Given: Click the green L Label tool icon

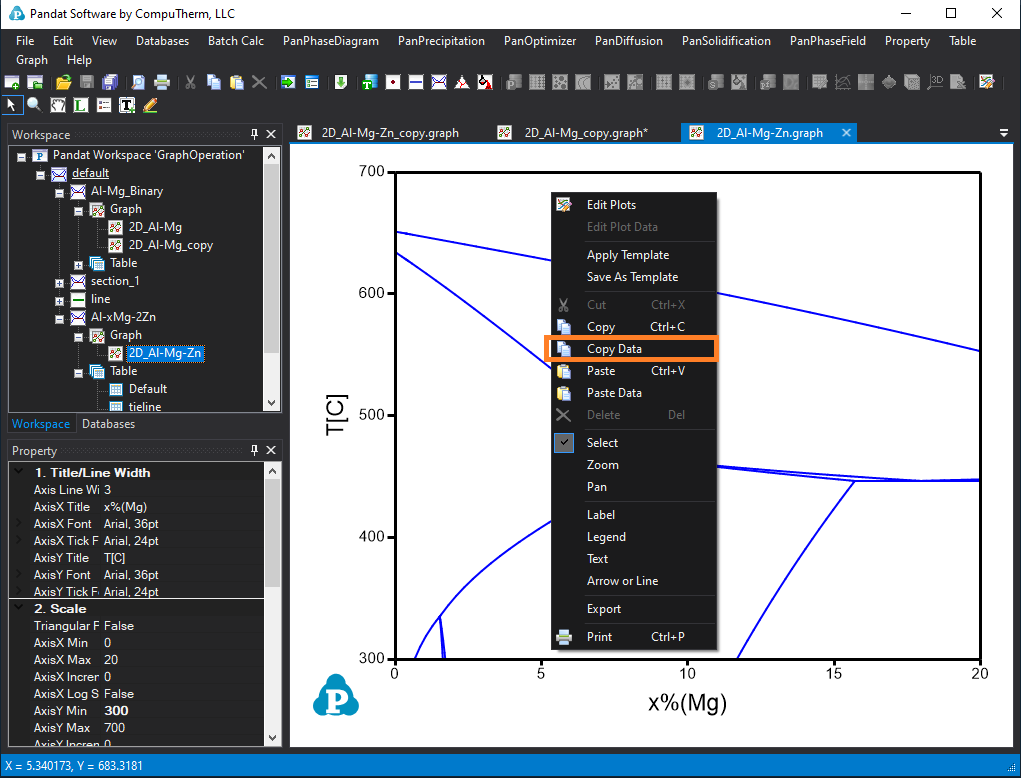Looking at the screenshot, I should pos(81,104).
